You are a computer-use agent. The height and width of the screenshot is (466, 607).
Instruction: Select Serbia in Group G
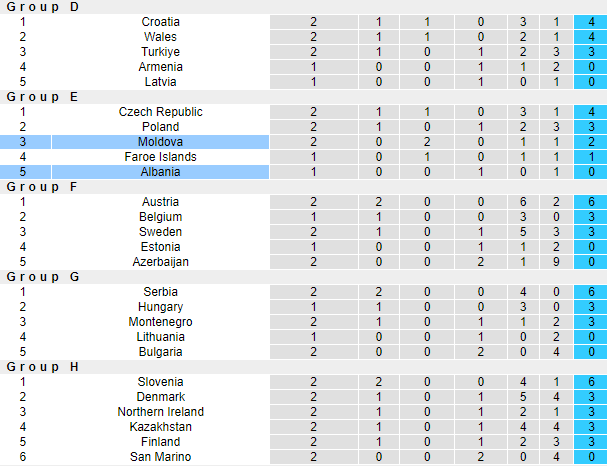coord(160,292)
